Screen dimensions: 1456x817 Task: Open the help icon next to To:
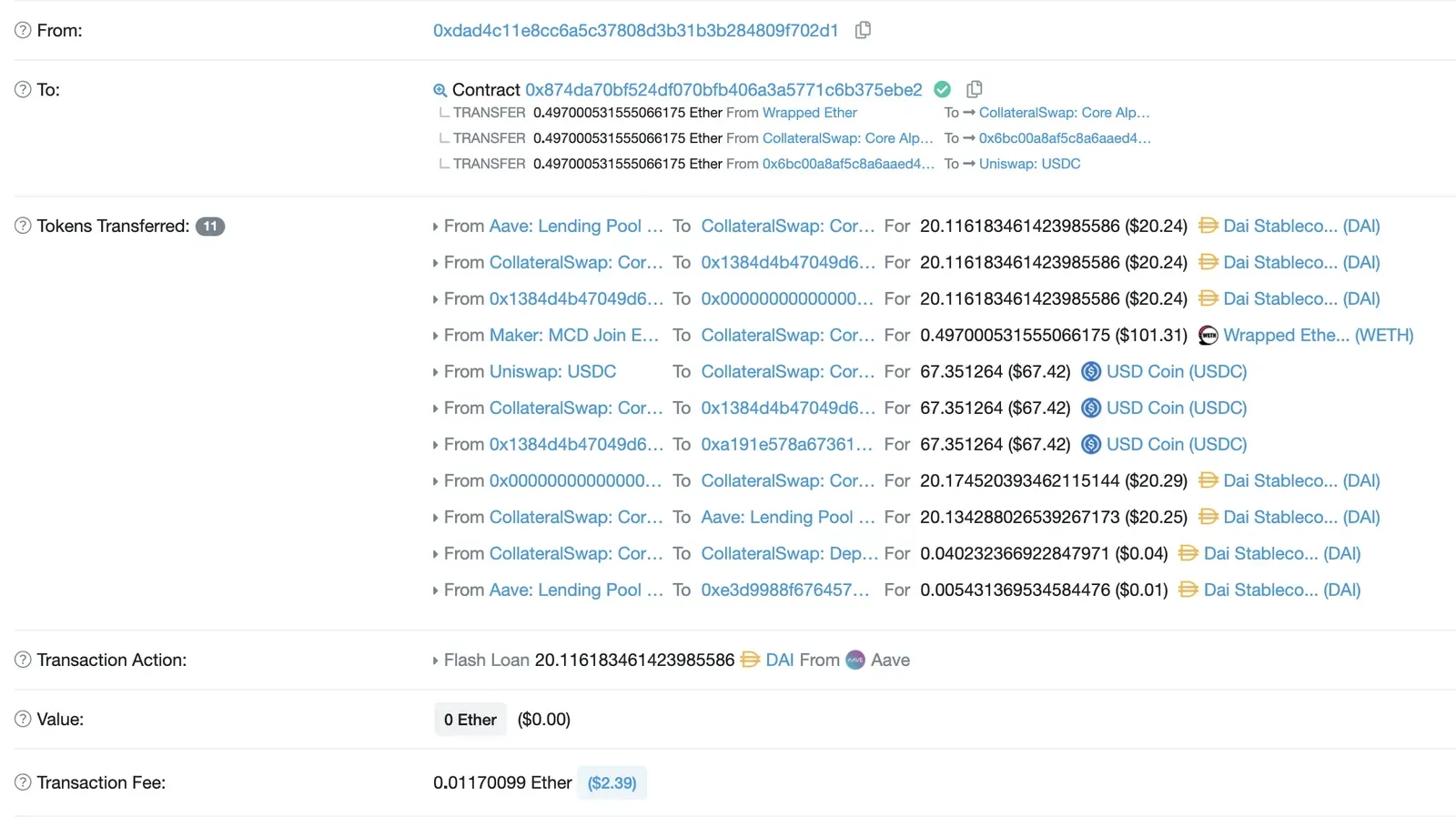[x=23, y=89]
